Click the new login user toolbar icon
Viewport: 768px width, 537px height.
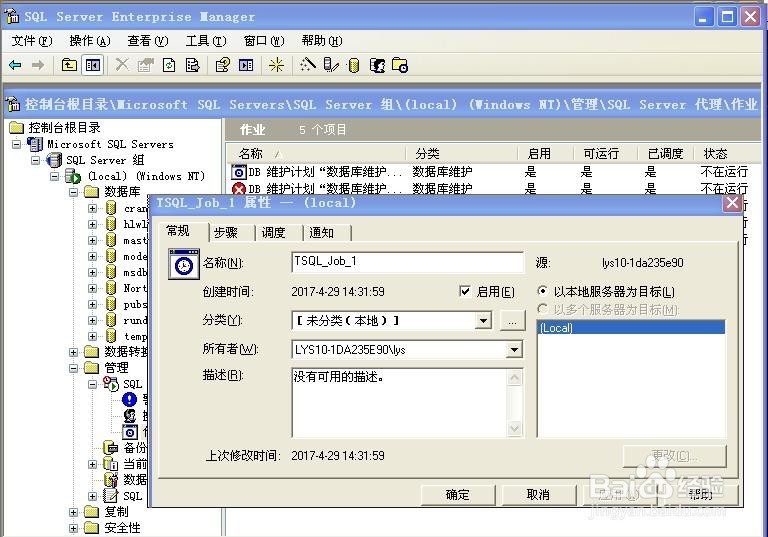pos(377,65)
